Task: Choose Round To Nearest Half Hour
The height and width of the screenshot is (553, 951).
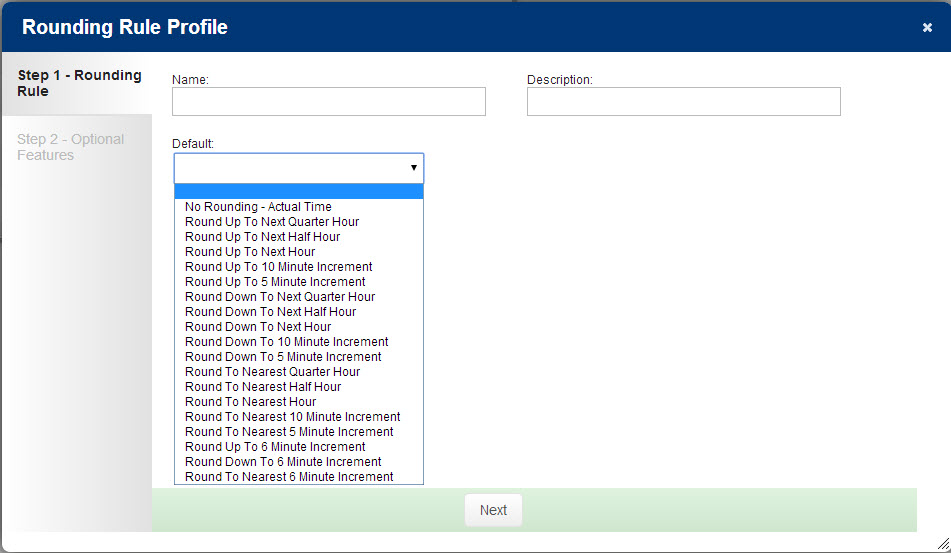Action: (299, 387)
